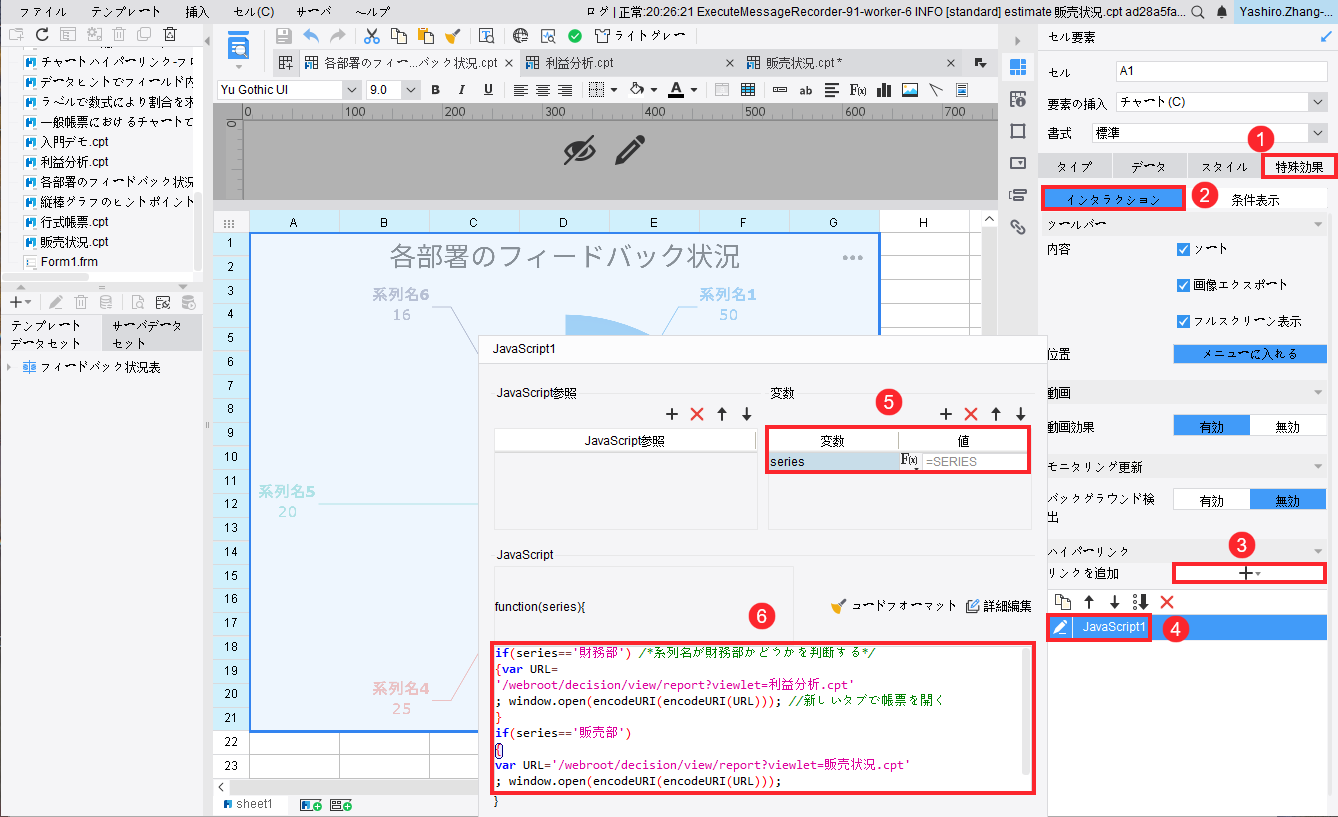Viewport: 1338px width, 817px height.
Task: Insert a chart with the bar chart icon
Action: 883,89
